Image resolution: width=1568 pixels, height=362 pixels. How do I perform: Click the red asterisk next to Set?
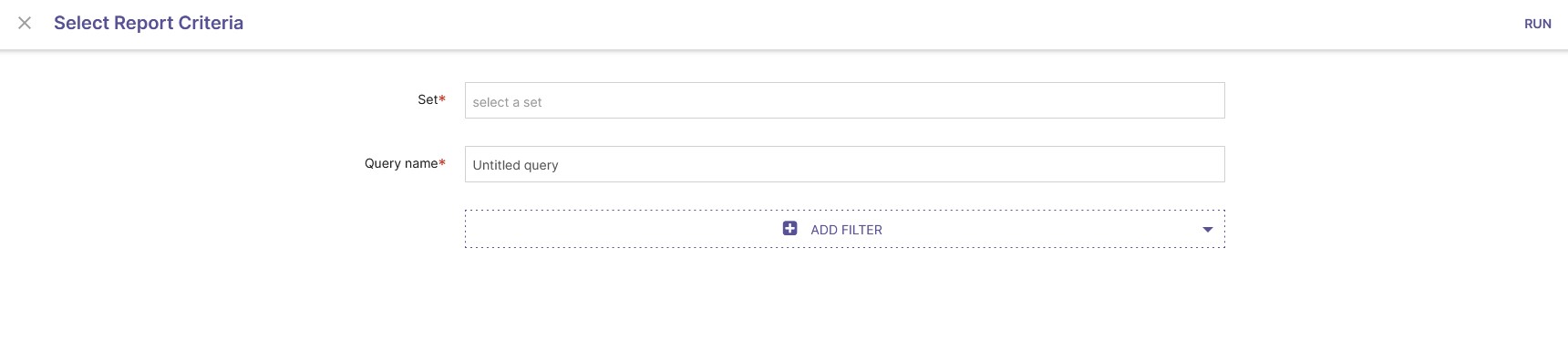point(442,98)
